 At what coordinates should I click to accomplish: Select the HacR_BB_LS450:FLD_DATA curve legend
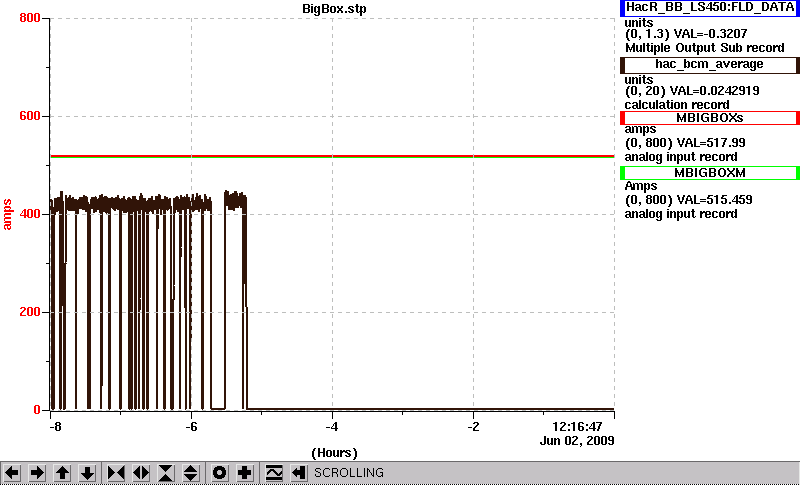point(710,8)
